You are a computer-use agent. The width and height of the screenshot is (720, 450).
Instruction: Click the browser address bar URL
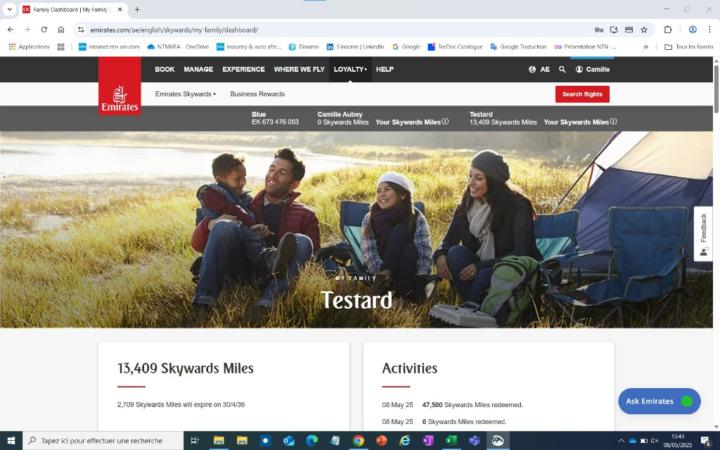[x=174, y=30]
